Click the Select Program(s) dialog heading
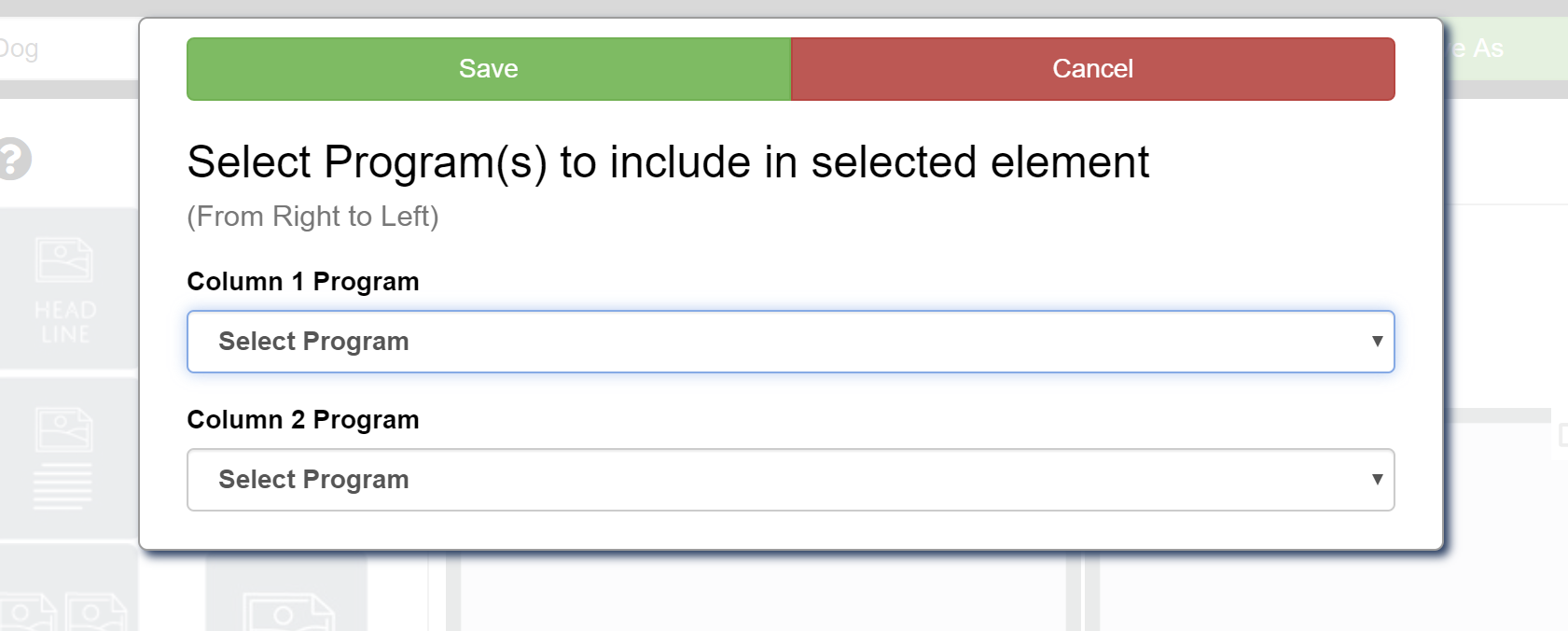The image size is (1568, 631). click(668, 162)
